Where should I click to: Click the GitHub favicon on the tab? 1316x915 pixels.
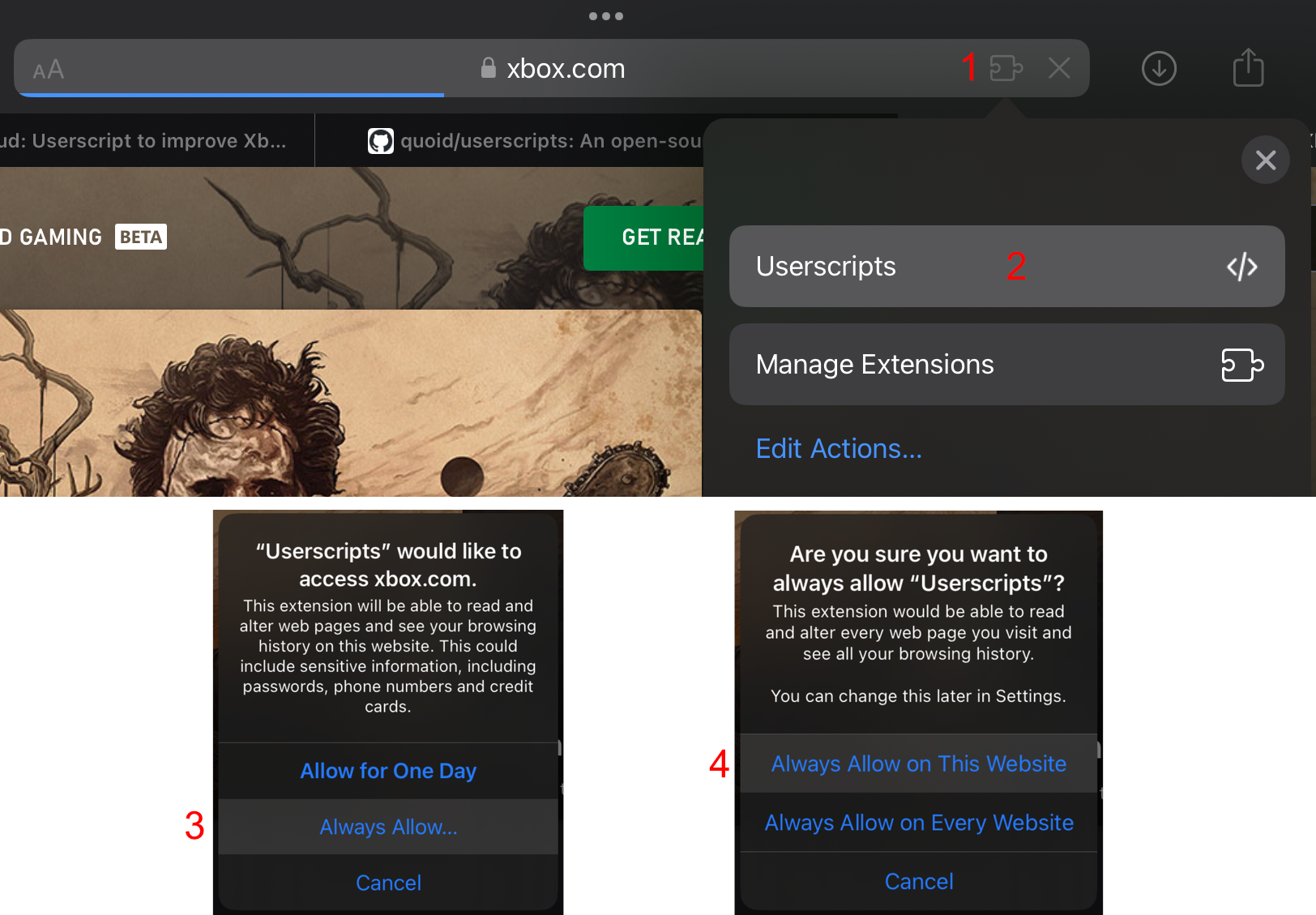click(x=381, y=141)
